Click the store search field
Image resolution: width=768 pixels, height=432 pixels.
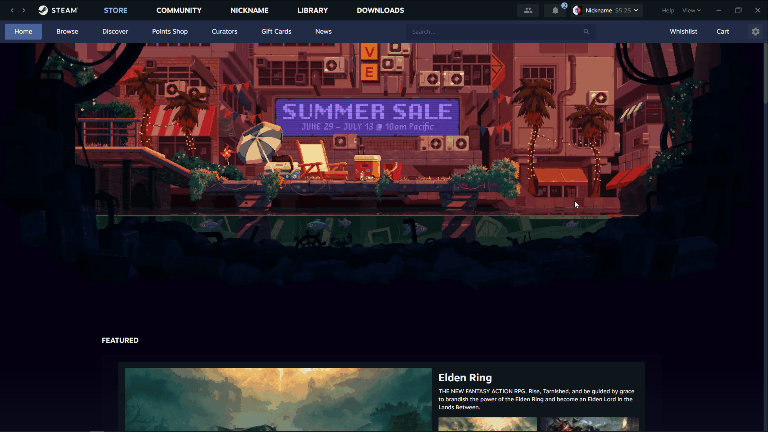(500, 32)
